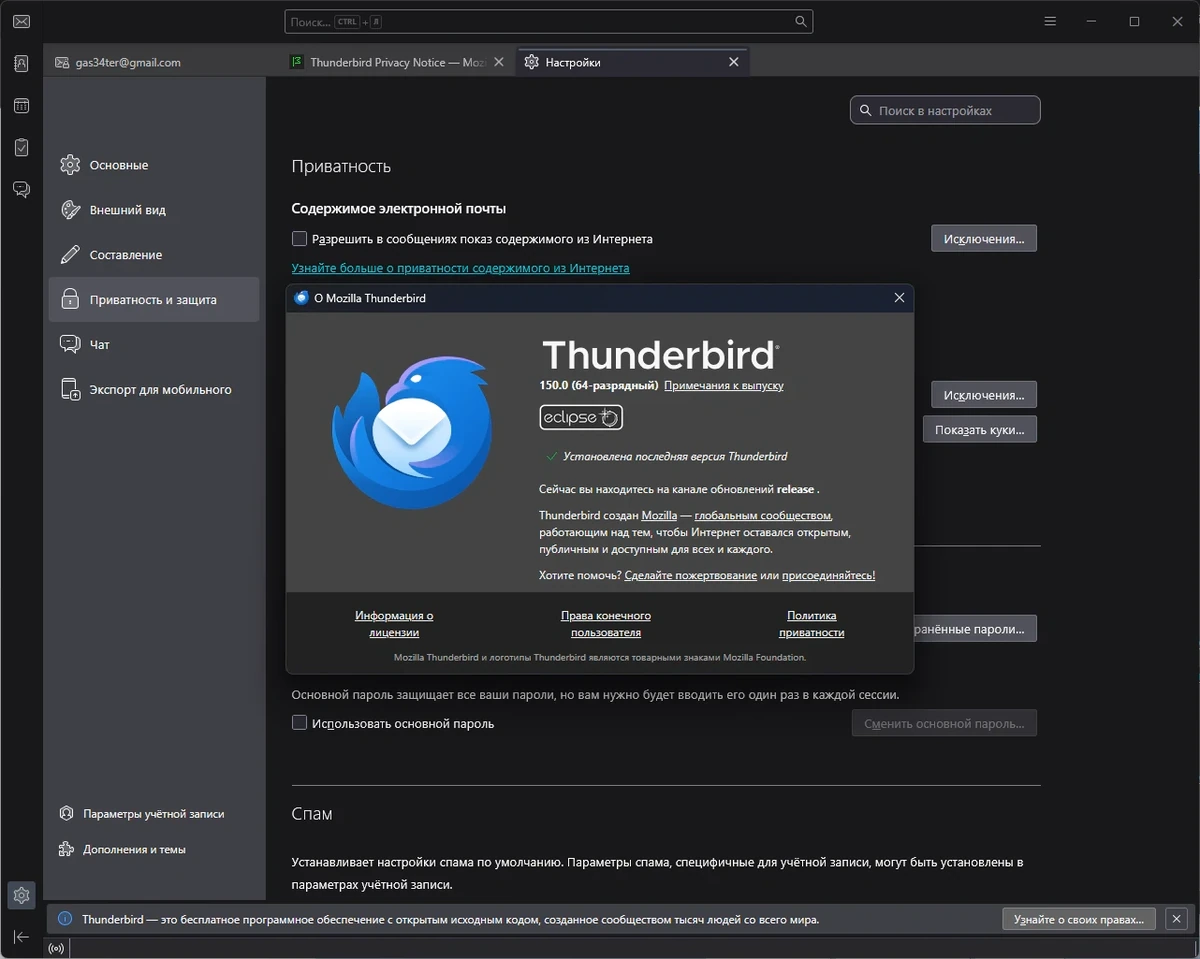The image size is (1200, 959).
Task: Open the Chat space icon
Action: click(x=21, y=189)
